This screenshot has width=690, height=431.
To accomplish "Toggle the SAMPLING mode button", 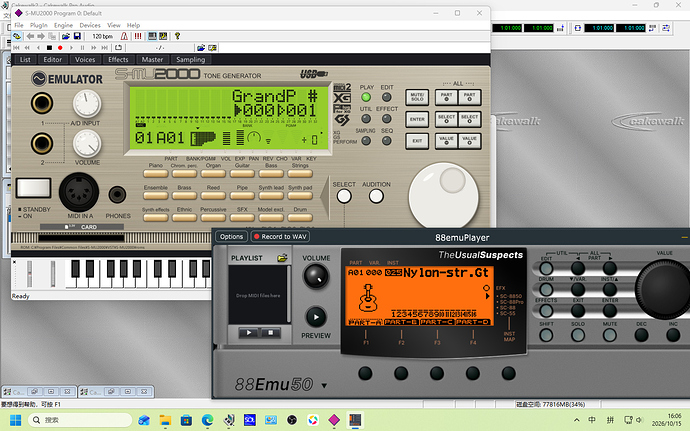I will [366, 141].
